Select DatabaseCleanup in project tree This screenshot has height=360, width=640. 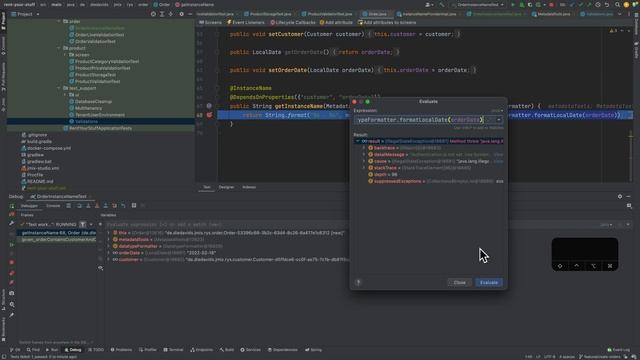pos(93,102)
